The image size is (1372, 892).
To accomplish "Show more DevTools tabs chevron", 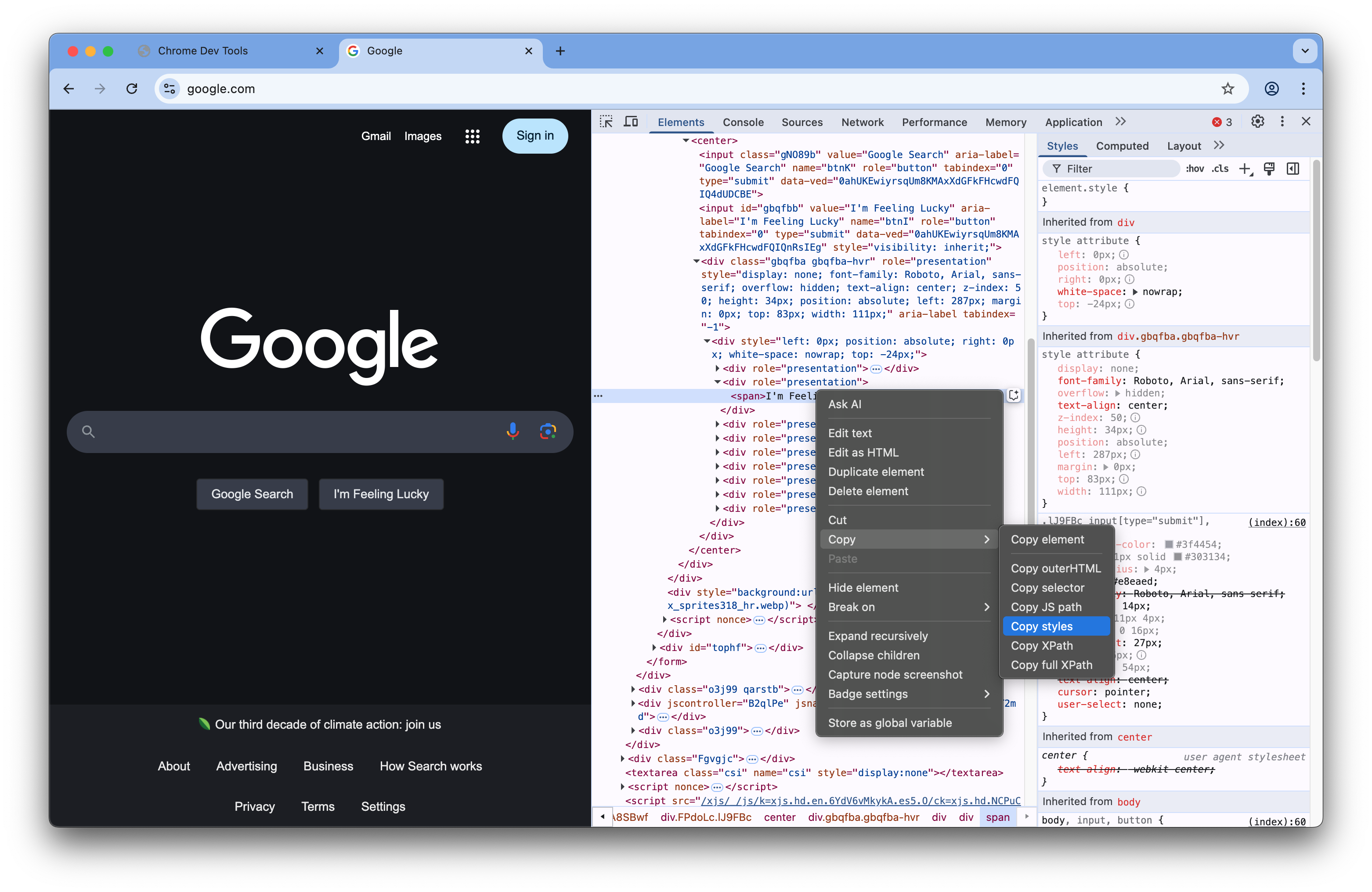I will point(1120,122).
